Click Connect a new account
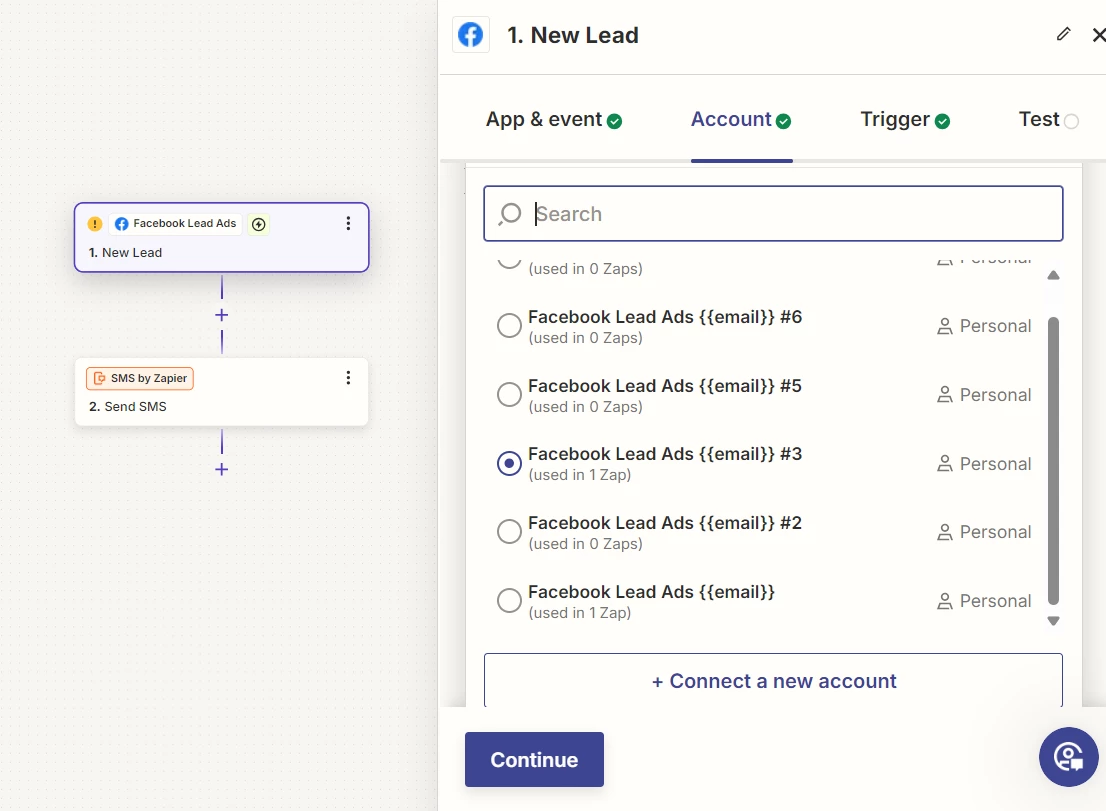1106x811 pixels. pos(773,681)
